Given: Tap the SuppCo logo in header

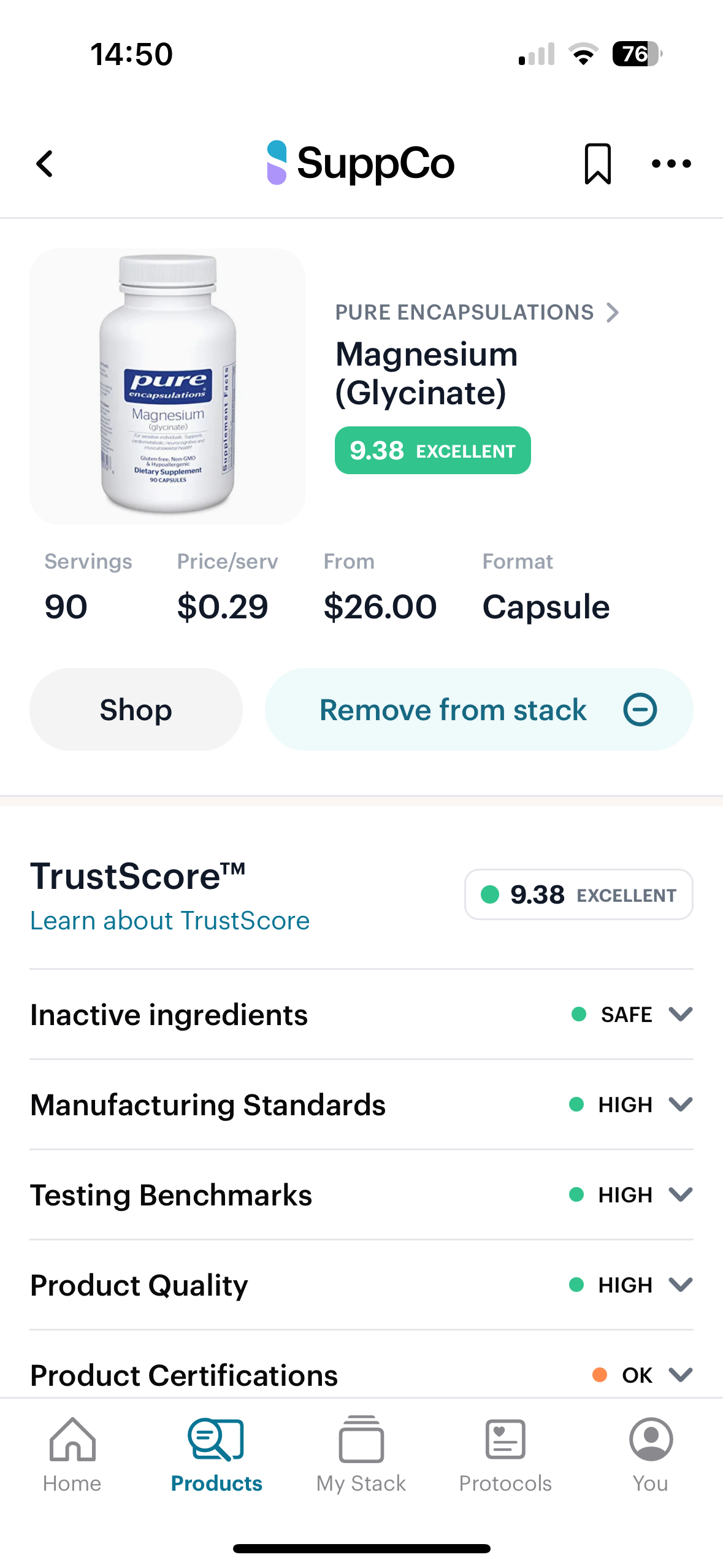Looking at the screenshot, I should tap(361, 163).
